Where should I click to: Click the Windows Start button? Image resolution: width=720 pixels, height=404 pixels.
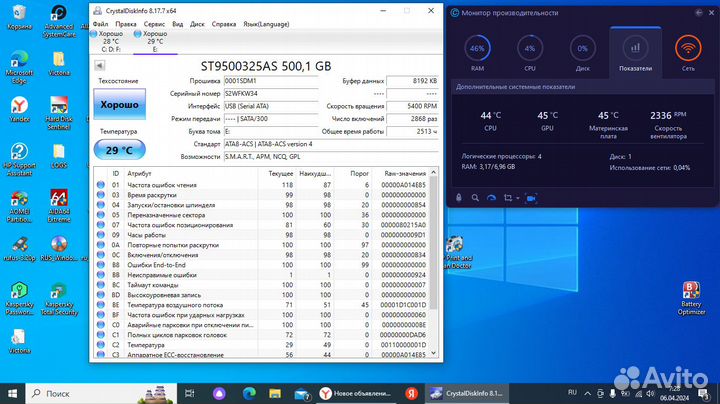12,393
